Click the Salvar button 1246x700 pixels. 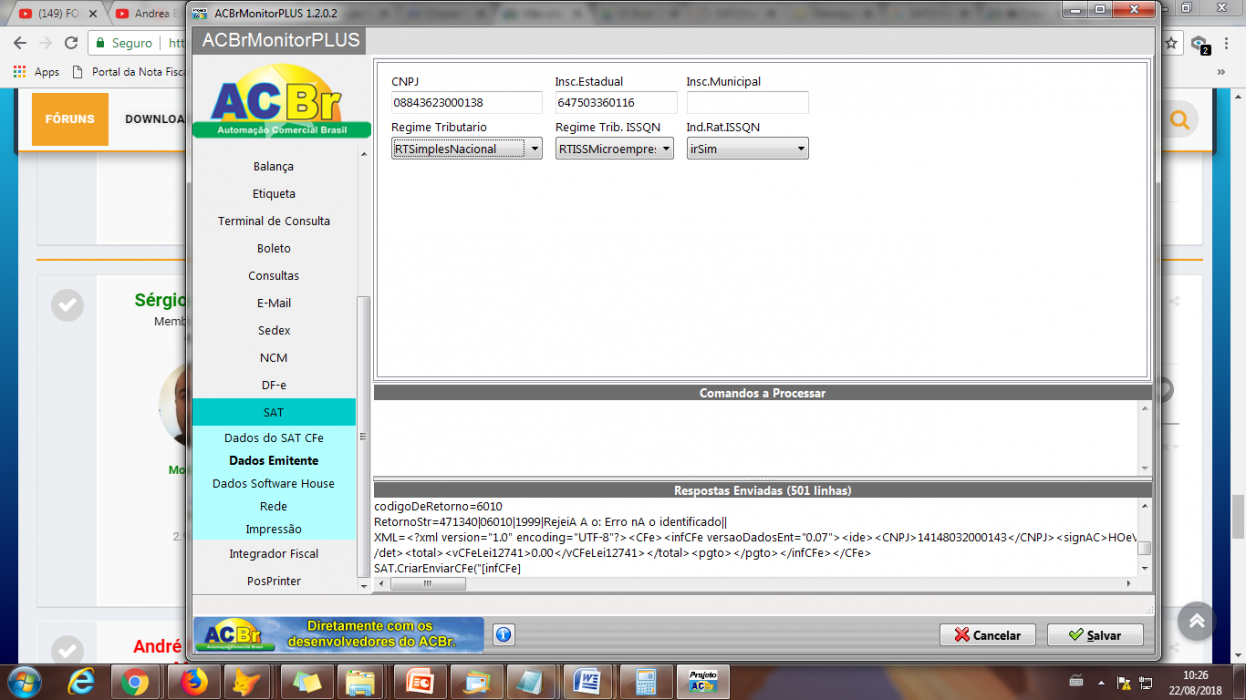1095,635
